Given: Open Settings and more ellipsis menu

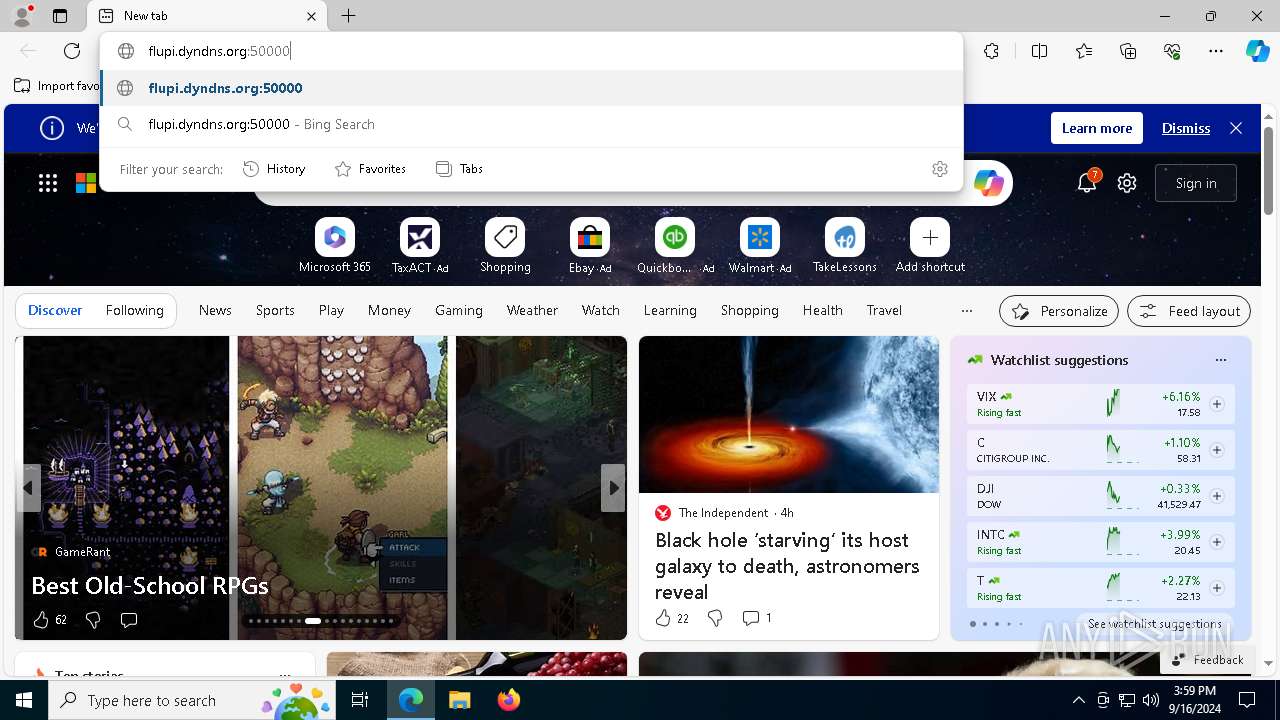Looking at the screenshot, I should [x=1216, y=51].
